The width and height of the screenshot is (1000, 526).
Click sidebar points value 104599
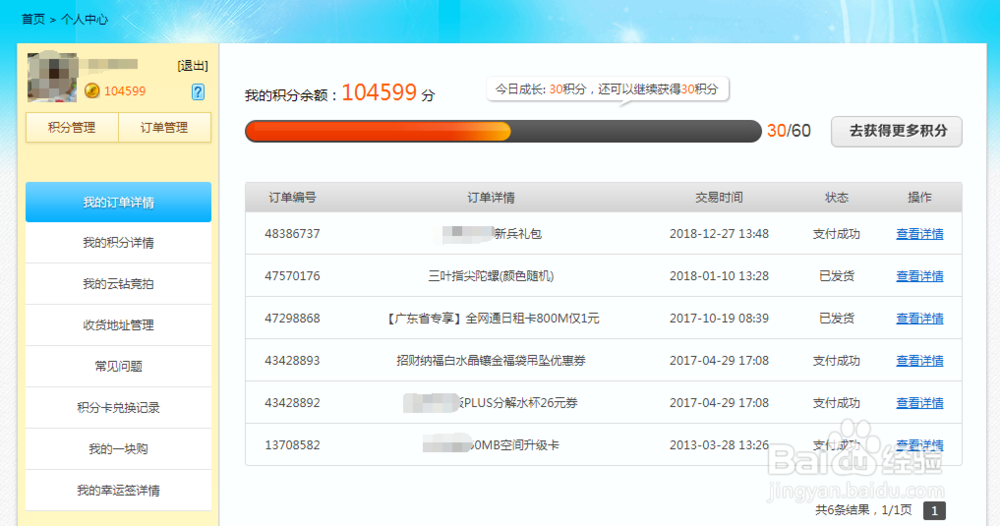tap(125, 91)
